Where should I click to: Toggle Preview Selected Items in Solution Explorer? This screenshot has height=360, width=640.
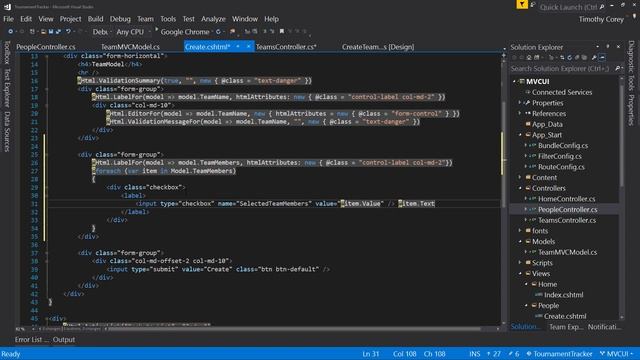602,58
